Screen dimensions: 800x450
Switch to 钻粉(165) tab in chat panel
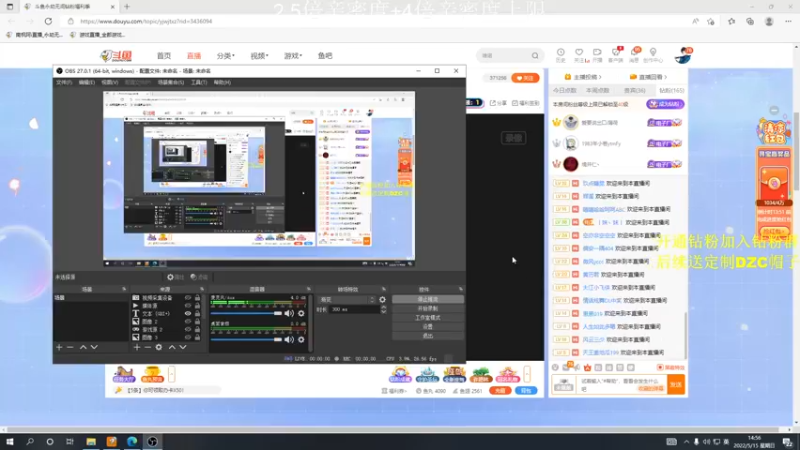[x=671, y=91]
